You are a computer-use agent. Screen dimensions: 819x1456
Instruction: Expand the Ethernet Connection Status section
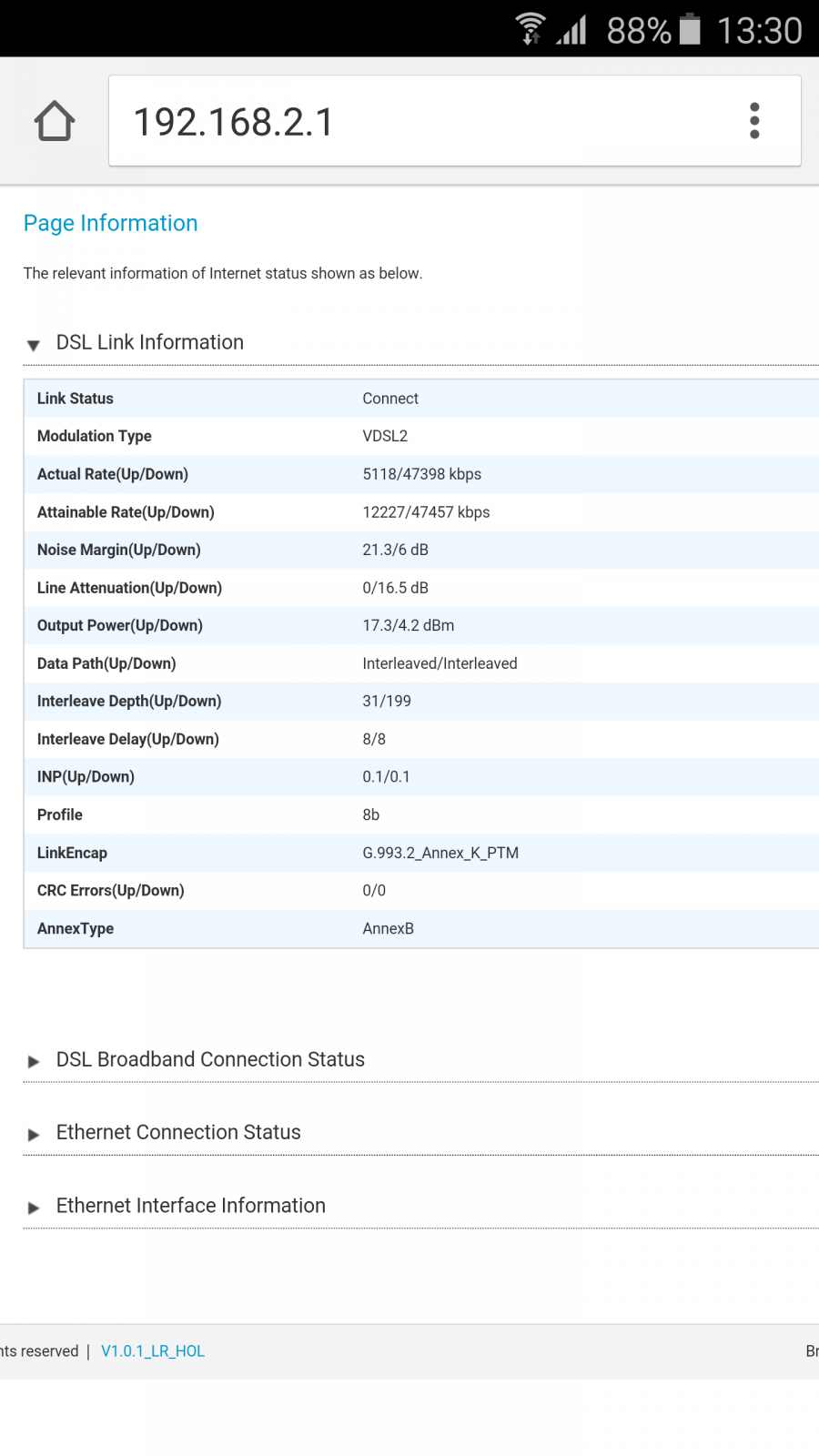pyautogui.click(x=177, y=1133)
